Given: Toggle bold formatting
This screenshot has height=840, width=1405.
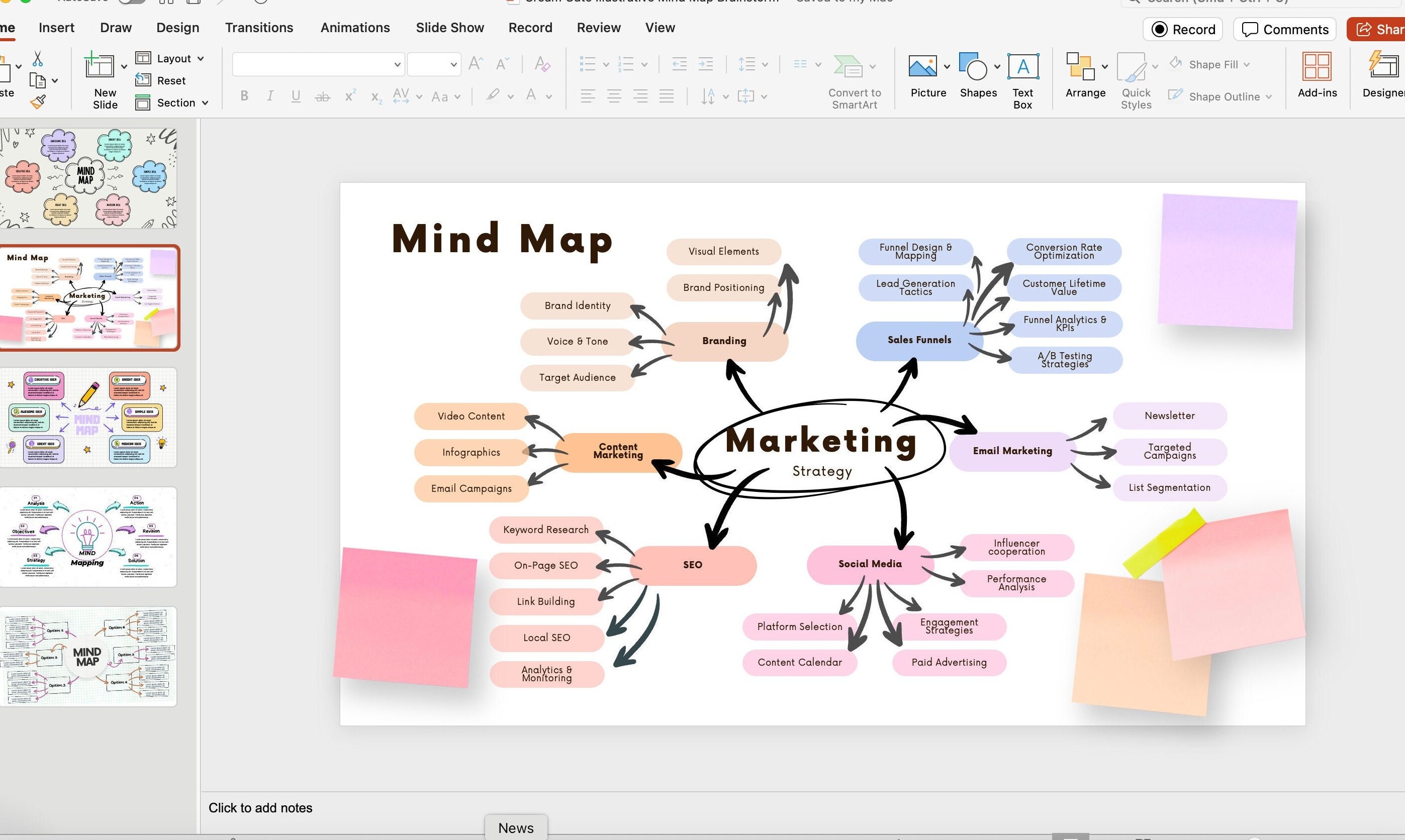Looking at the screenshot, I should tap(244, 95).
